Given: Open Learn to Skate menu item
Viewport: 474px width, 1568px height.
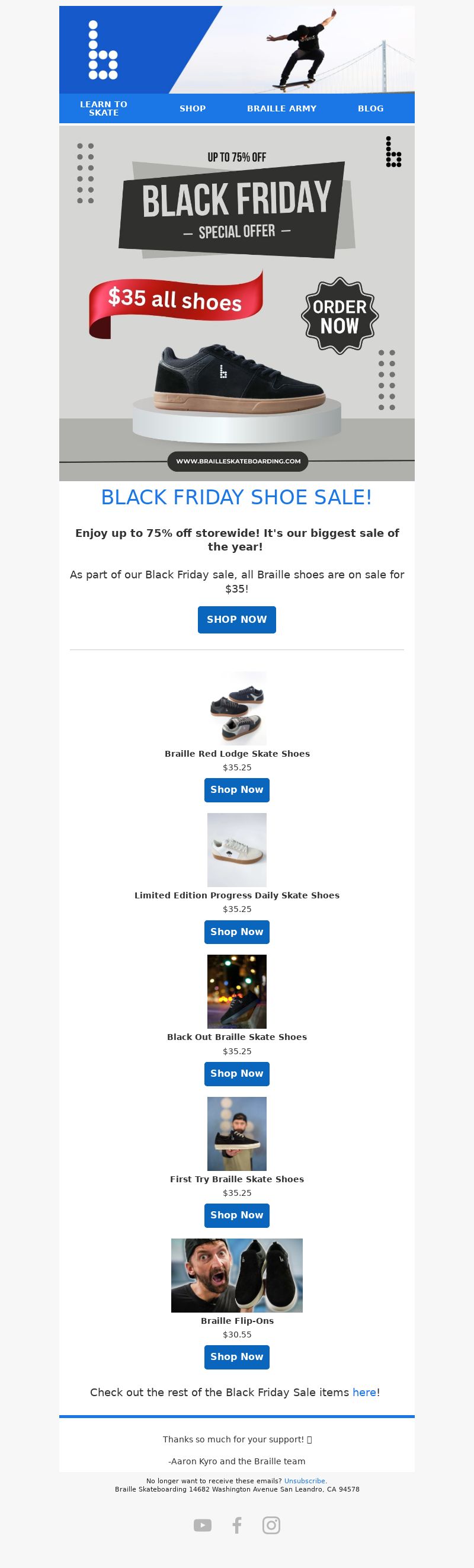Looking at the screenshot, I should pos(104,108).
